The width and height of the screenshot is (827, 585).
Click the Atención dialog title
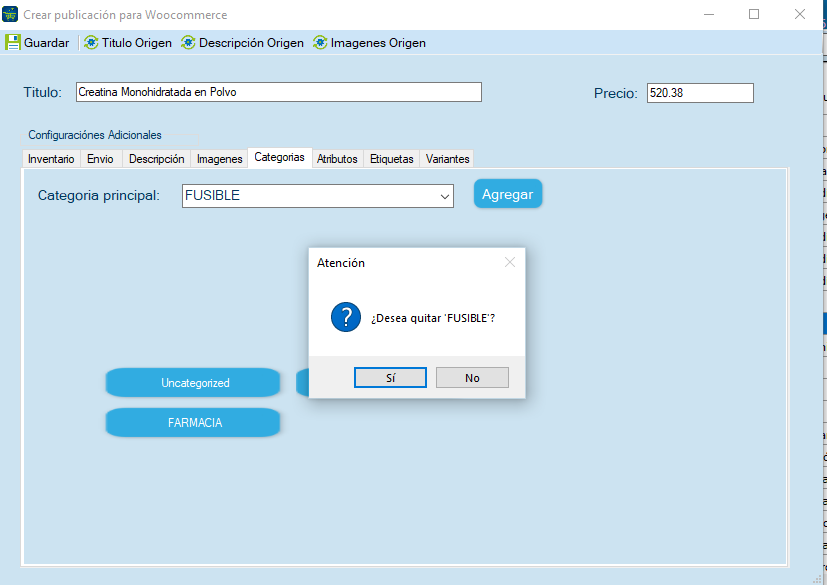341,263
